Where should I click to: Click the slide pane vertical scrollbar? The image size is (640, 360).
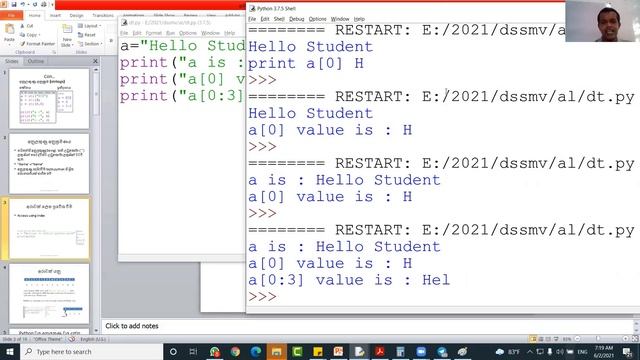(96, 200)
